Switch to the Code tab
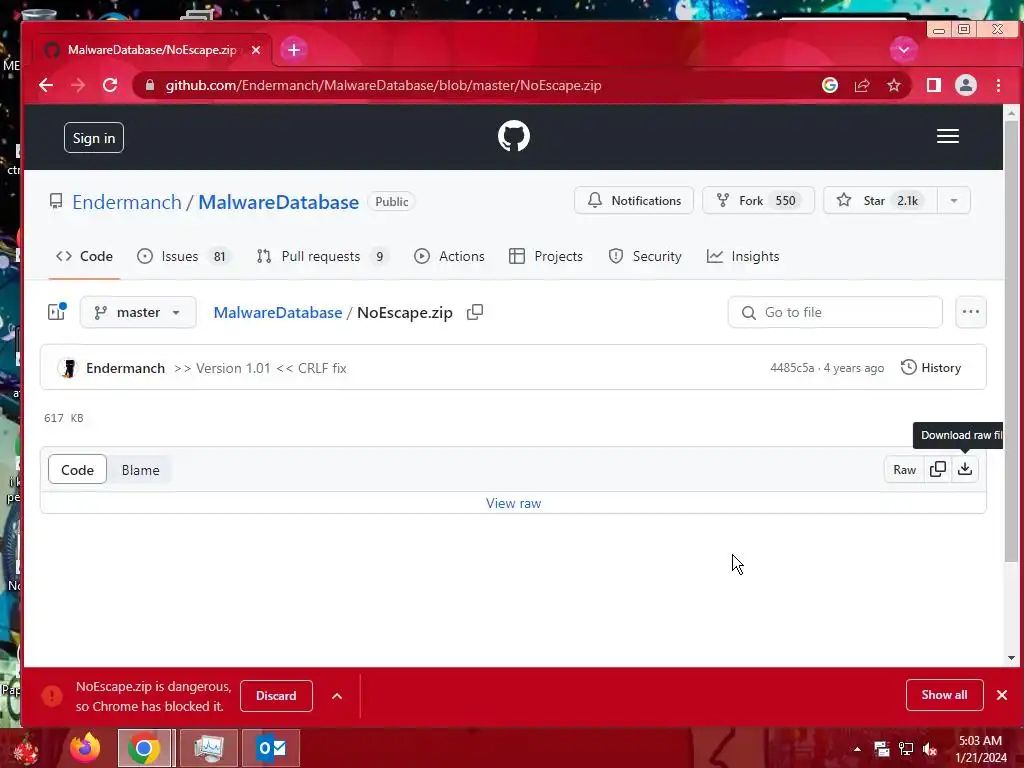1024x768 pixels. pyautogui.click(x=84, y=256)
